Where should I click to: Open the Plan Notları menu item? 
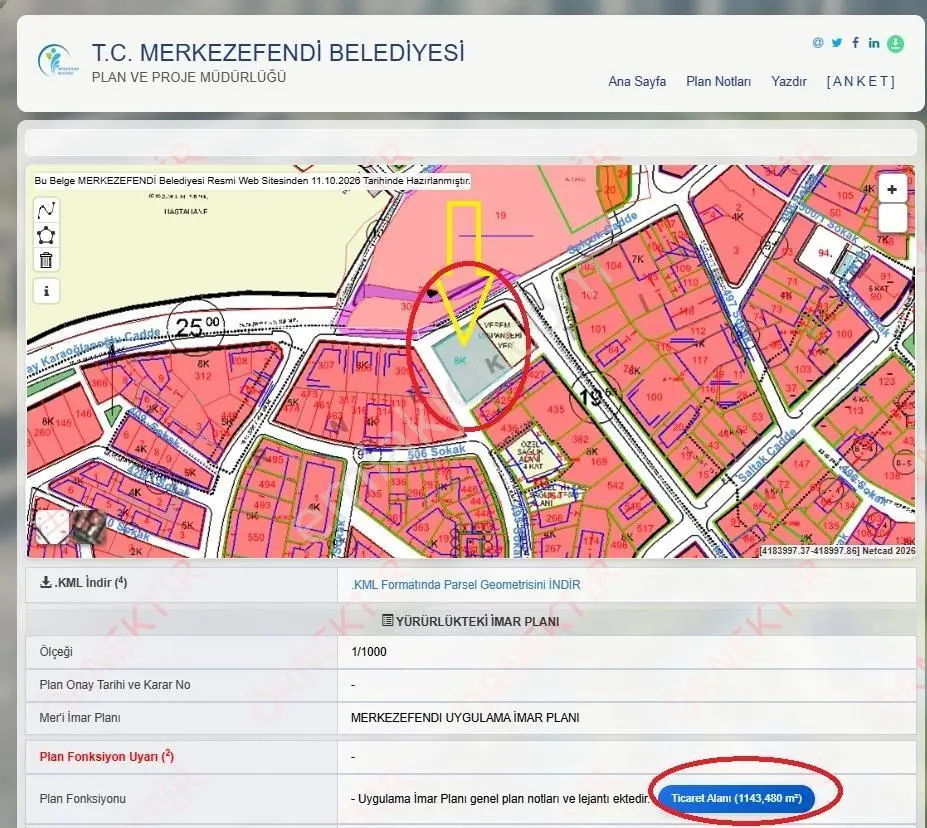718,82
